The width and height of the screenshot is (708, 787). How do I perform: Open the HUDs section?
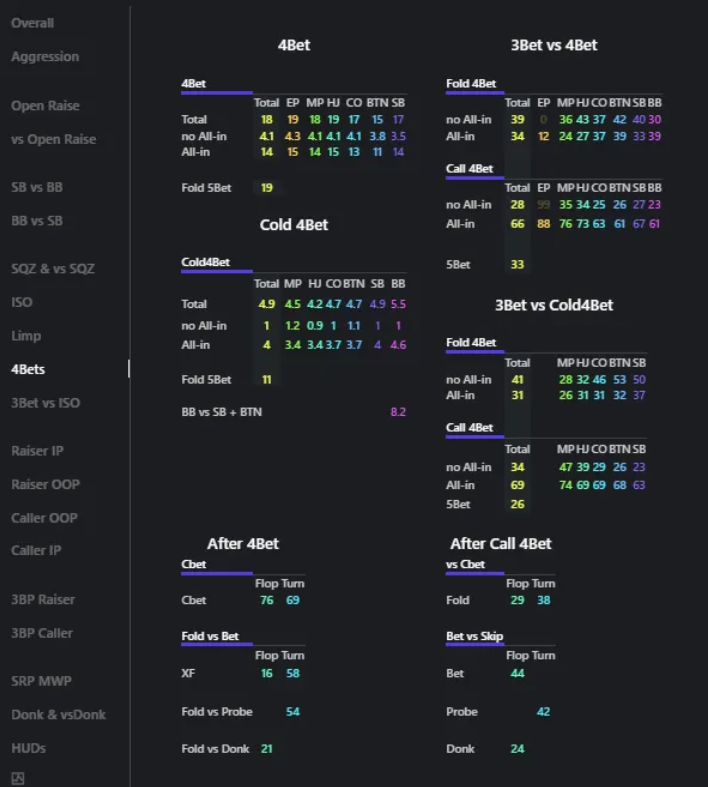coord(28,748)
